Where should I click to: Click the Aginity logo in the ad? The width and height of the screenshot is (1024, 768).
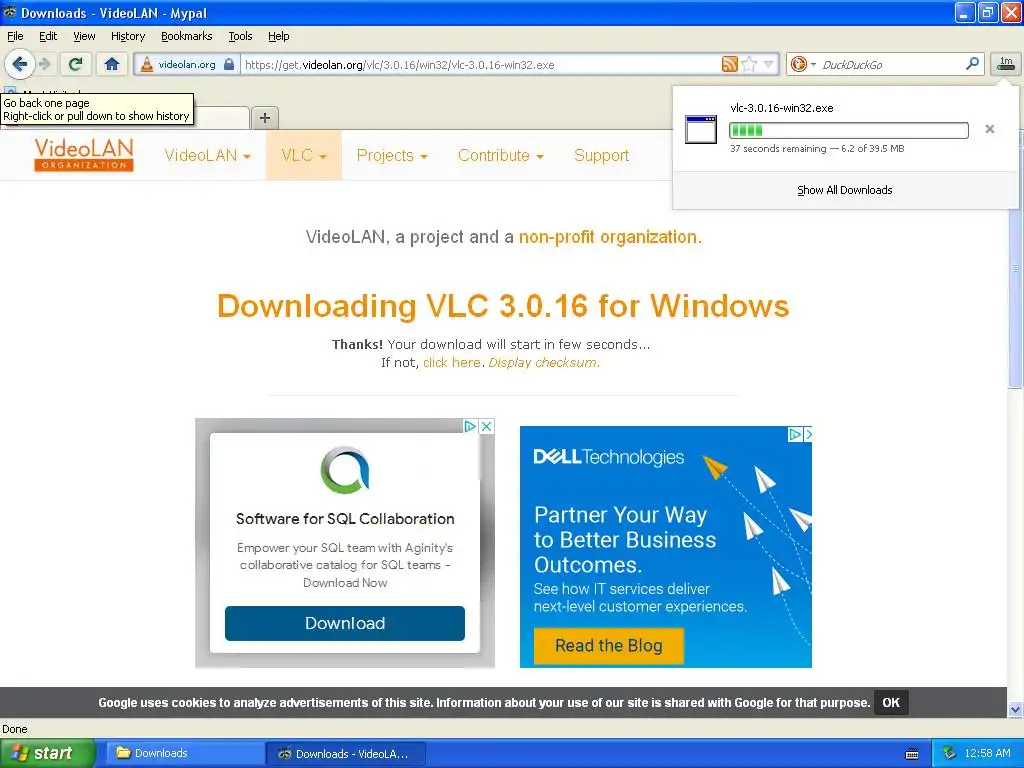[x=345, y=470]
